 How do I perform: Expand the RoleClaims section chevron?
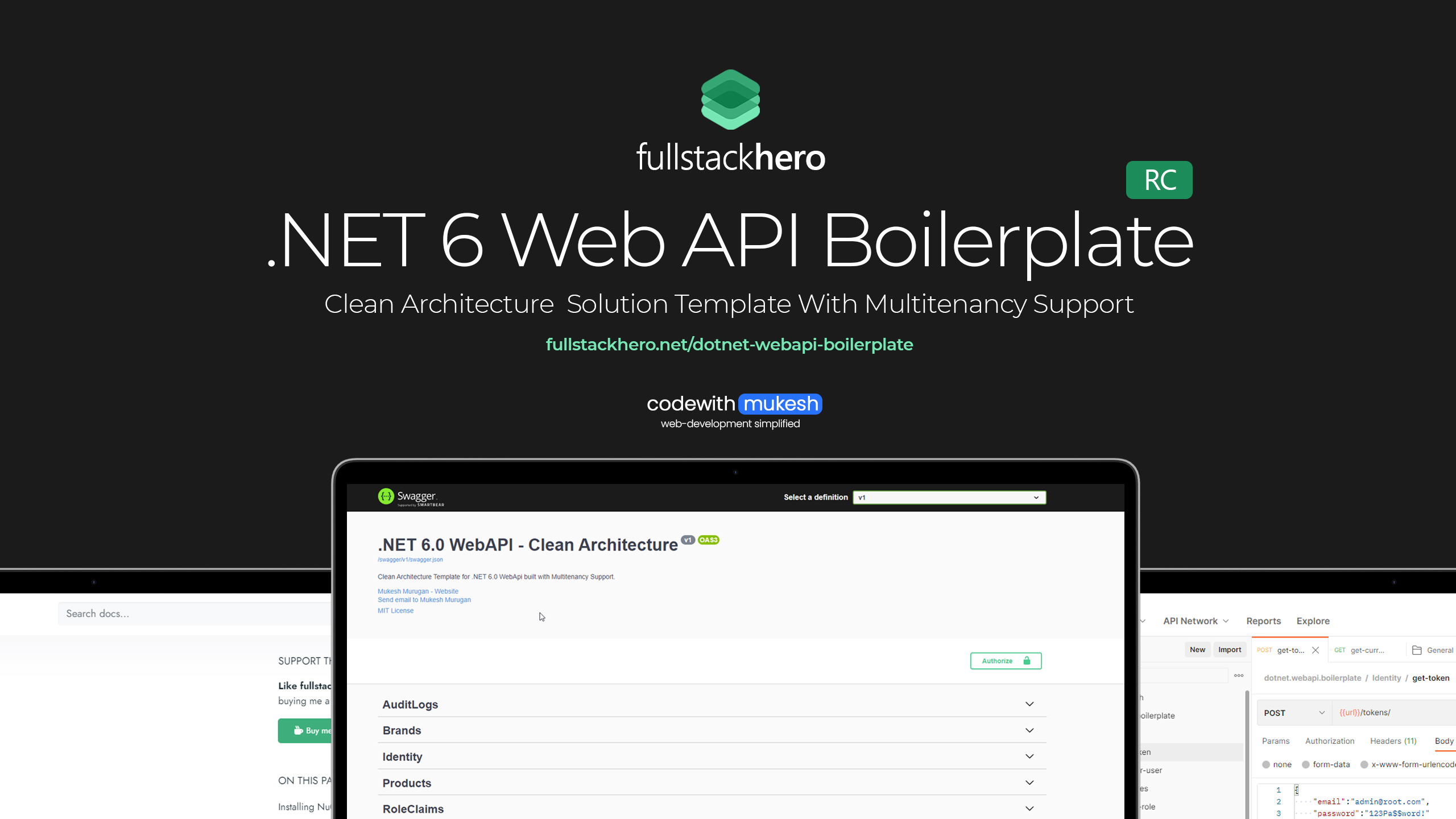pyautogui.click(x=1030, y=808)
